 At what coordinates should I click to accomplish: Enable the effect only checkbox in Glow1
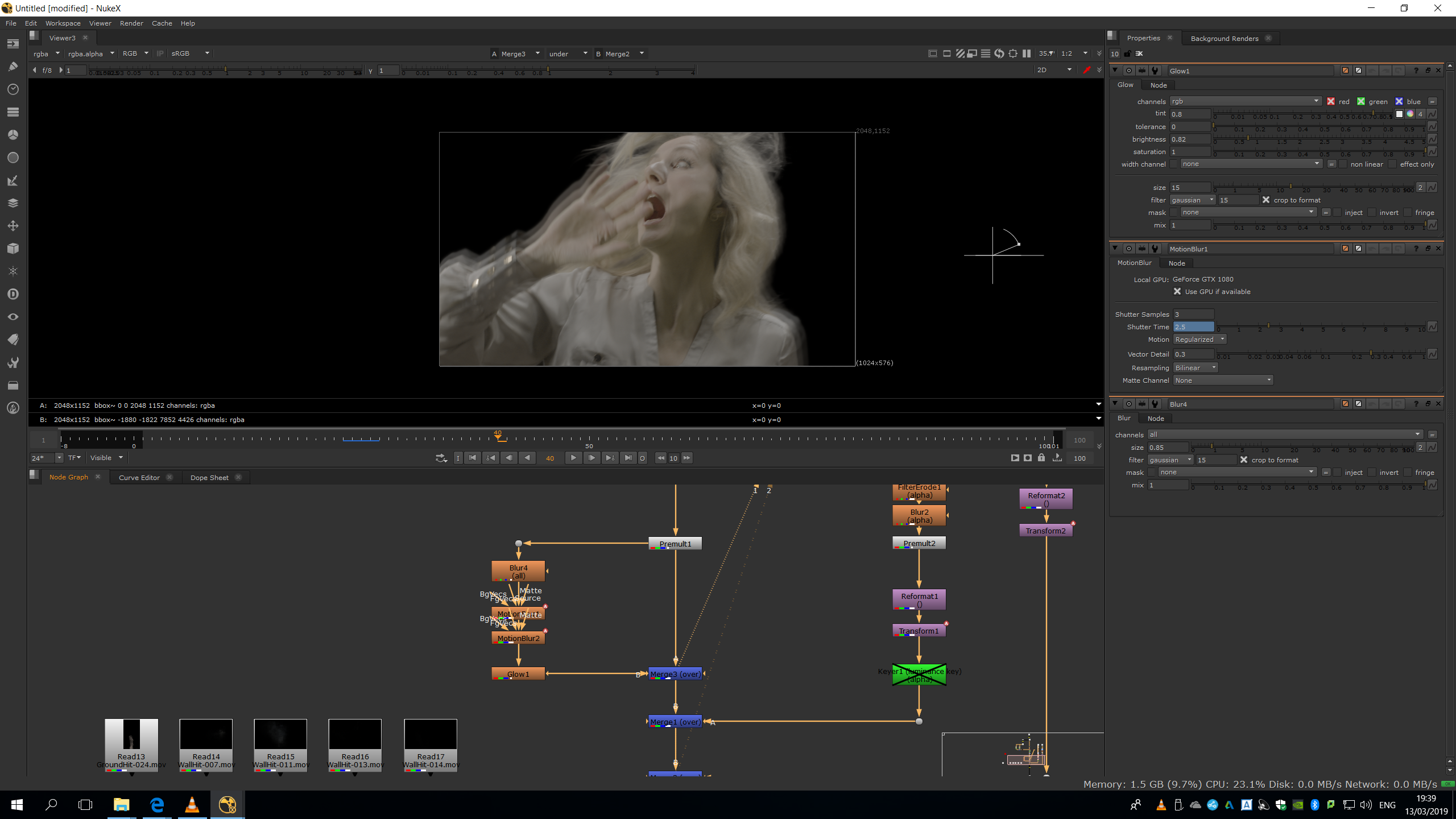(x=1392, y=164)
